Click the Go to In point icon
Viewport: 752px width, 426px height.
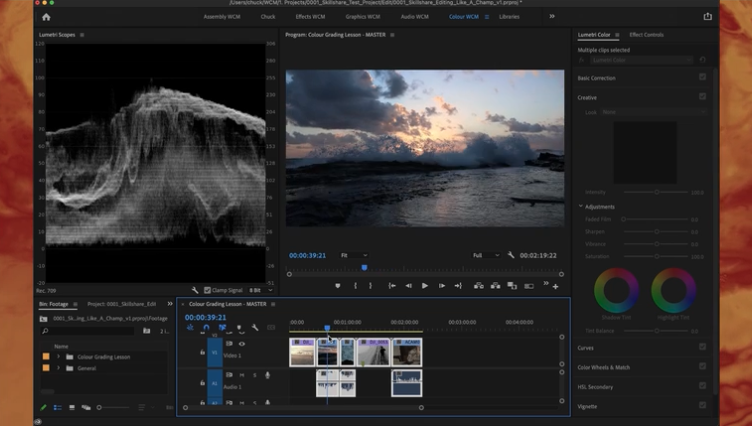tap(392, 286)
